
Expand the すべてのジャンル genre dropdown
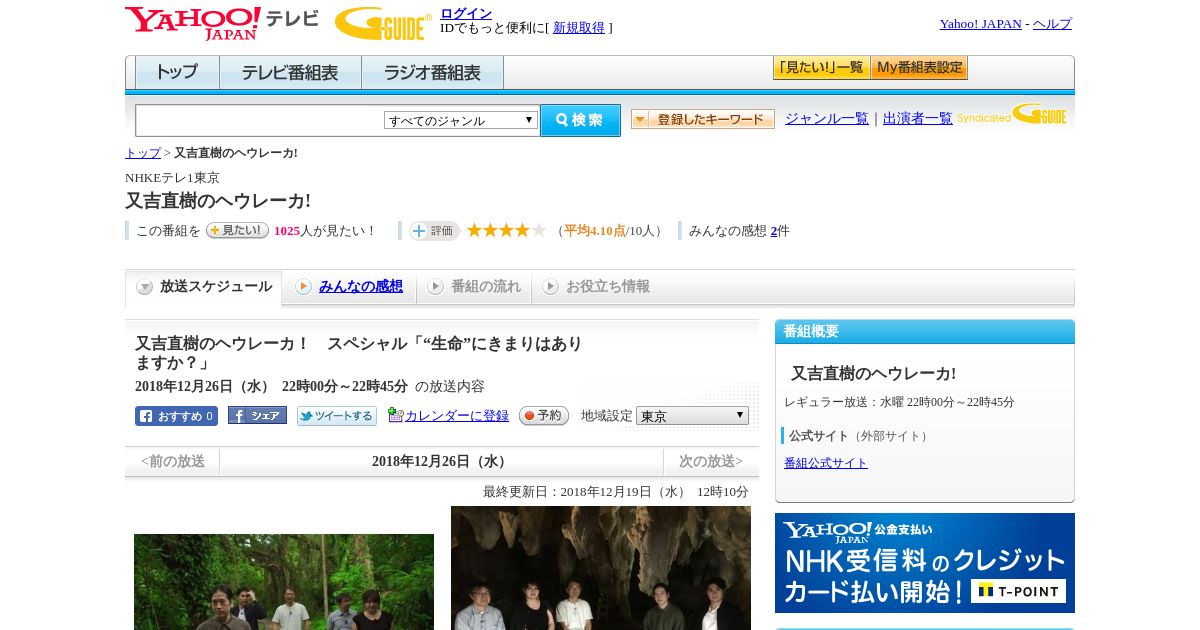click(x=461, y=120)
